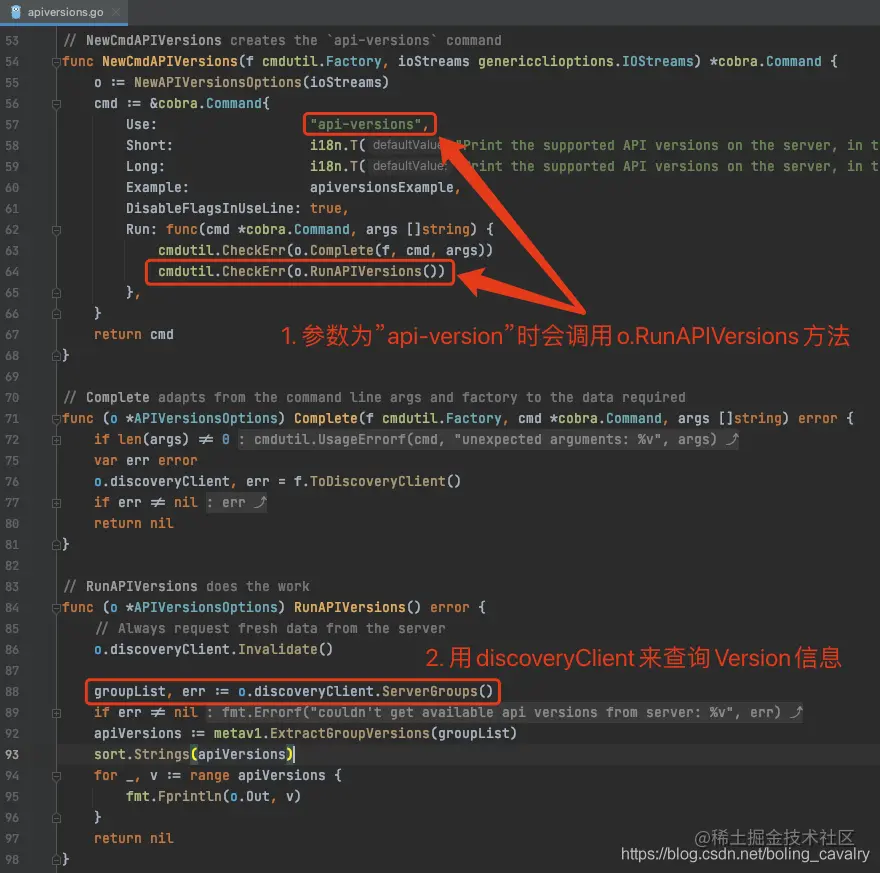Screen dimensions: 880x873
Task: Click the defaultValue inlay hint on line 59
Action: pyautogui.click(x=409, y=166)
